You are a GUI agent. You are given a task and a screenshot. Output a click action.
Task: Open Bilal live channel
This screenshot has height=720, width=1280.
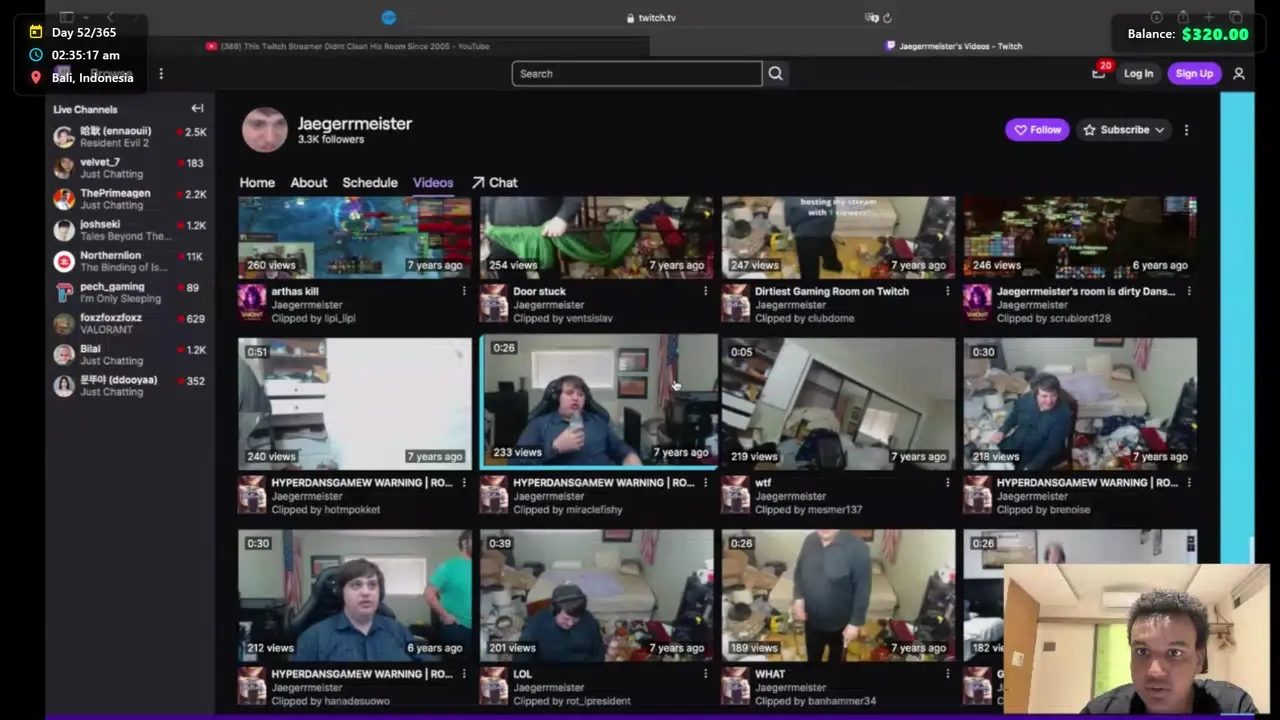click(x=130, y=355)
